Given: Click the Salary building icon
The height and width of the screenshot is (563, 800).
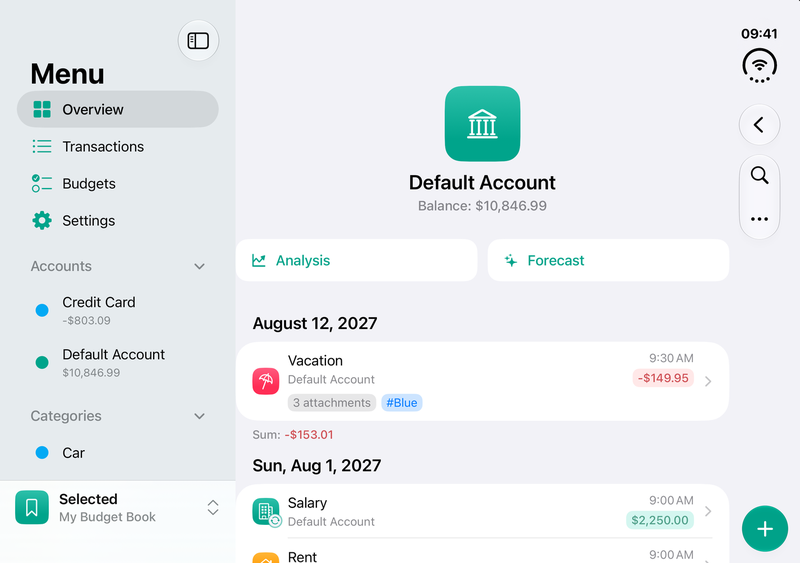Looking at the screenshot, I should [x=266, y=511].
